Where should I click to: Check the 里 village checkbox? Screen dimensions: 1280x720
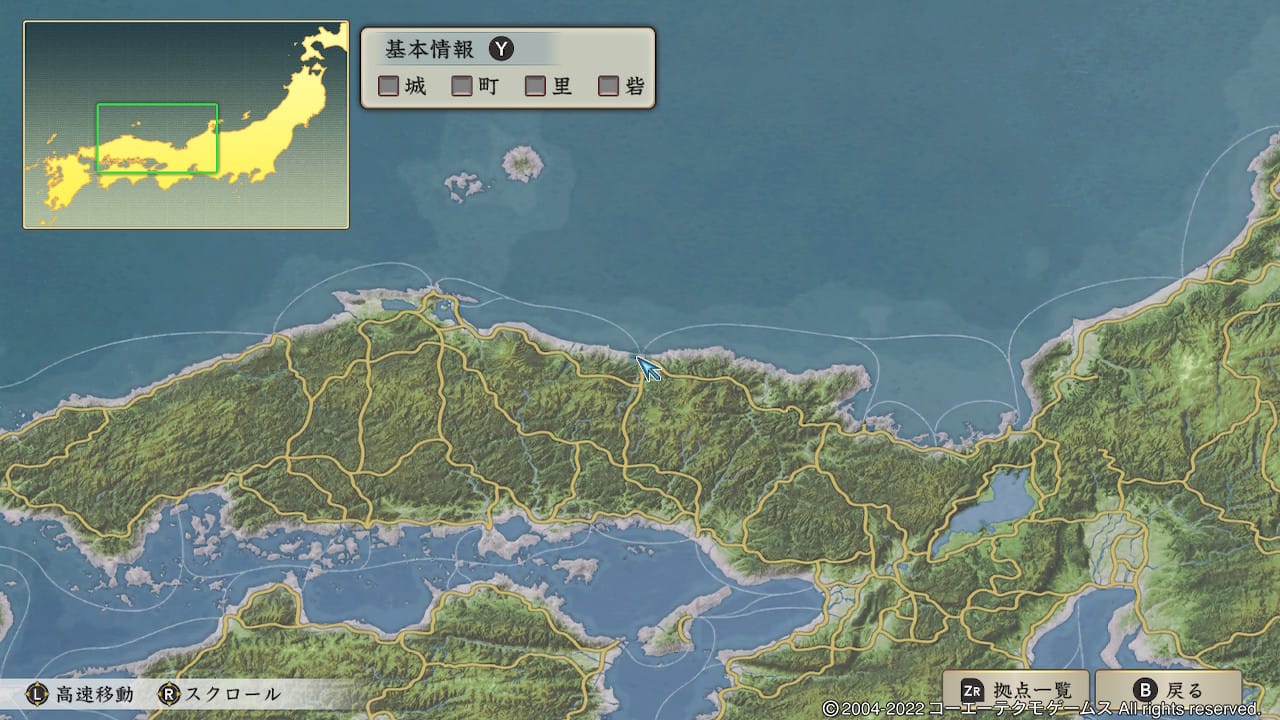click(535, 86)
